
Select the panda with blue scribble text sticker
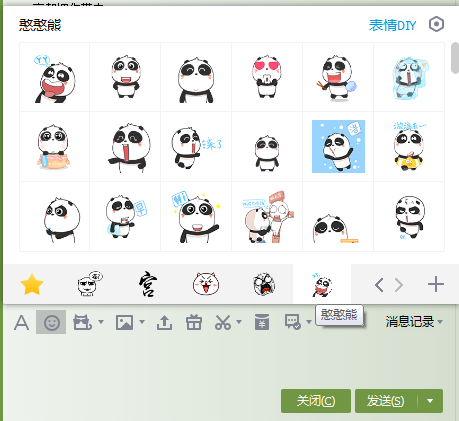pos(196,147)
